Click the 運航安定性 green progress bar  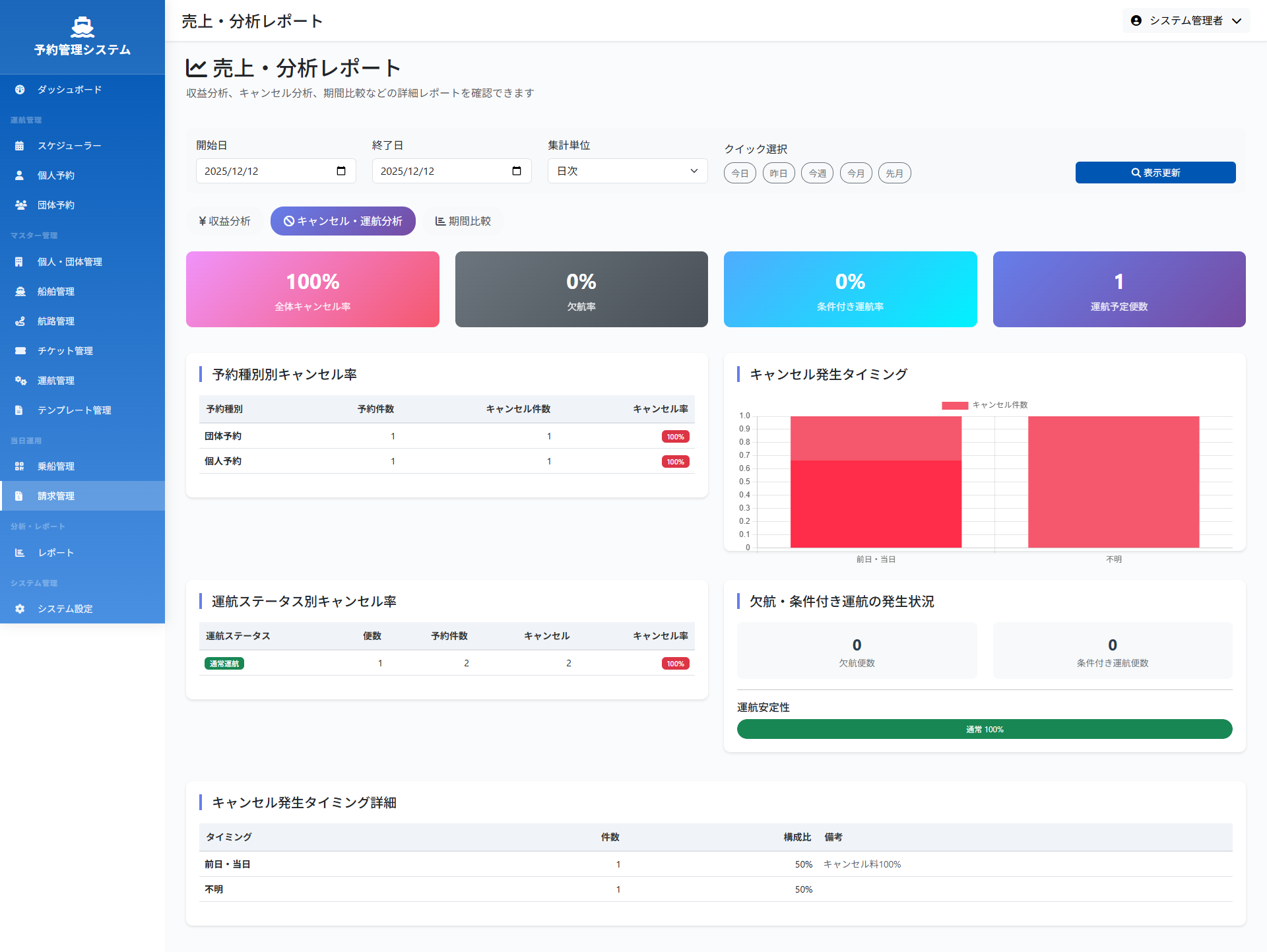pos(984,729)
